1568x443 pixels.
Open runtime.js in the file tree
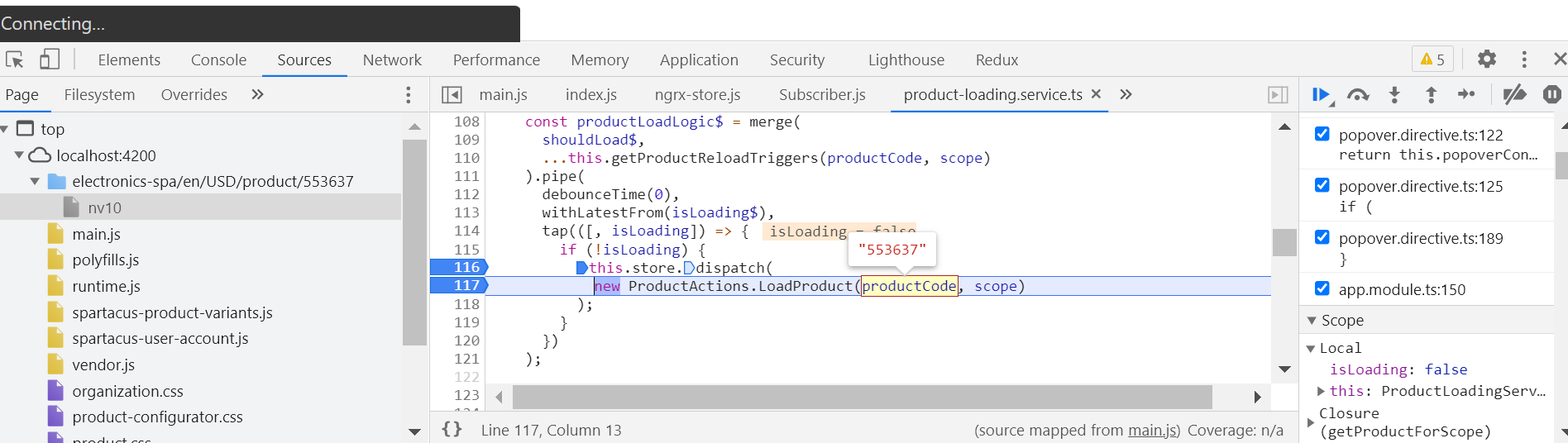(106, 286)
